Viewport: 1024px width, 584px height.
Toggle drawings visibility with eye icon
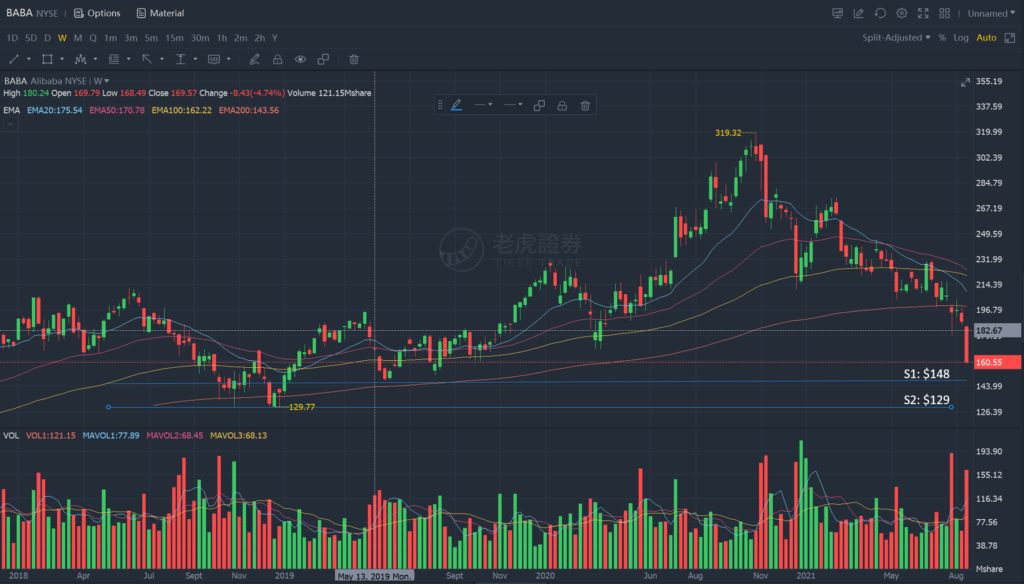click(x=300, y=59)
